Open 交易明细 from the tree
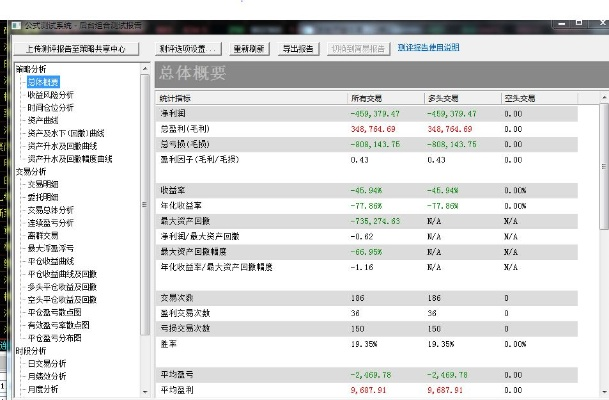 pyautogui.click(x=44, y=184)
